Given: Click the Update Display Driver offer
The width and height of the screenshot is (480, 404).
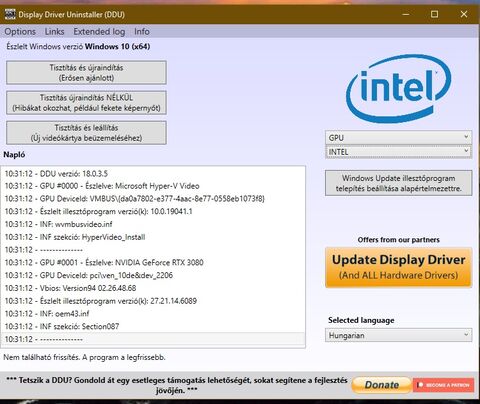Looking at the screenshot, I should (399, 267).
